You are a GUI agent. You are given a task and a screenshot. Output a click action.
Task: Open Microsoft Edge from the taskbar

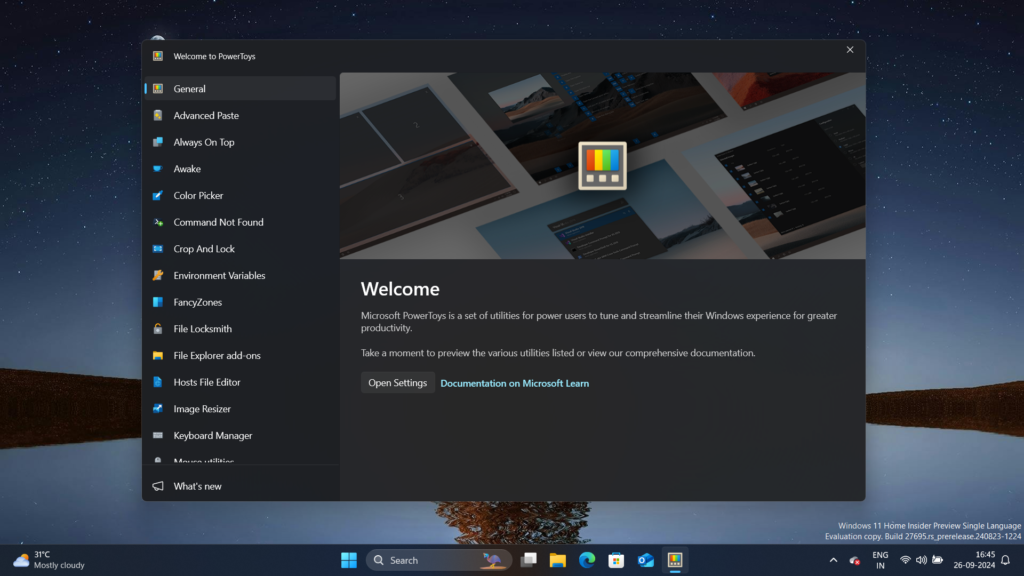tap(587, 560)
